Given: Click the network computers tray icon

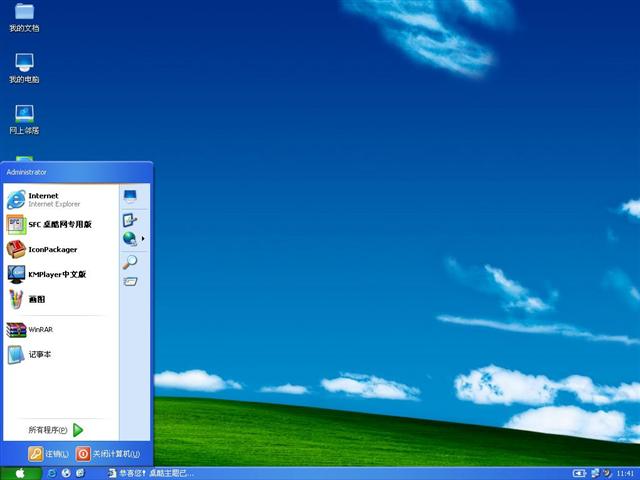Looking at the screenshot, I should pos(596,473).
